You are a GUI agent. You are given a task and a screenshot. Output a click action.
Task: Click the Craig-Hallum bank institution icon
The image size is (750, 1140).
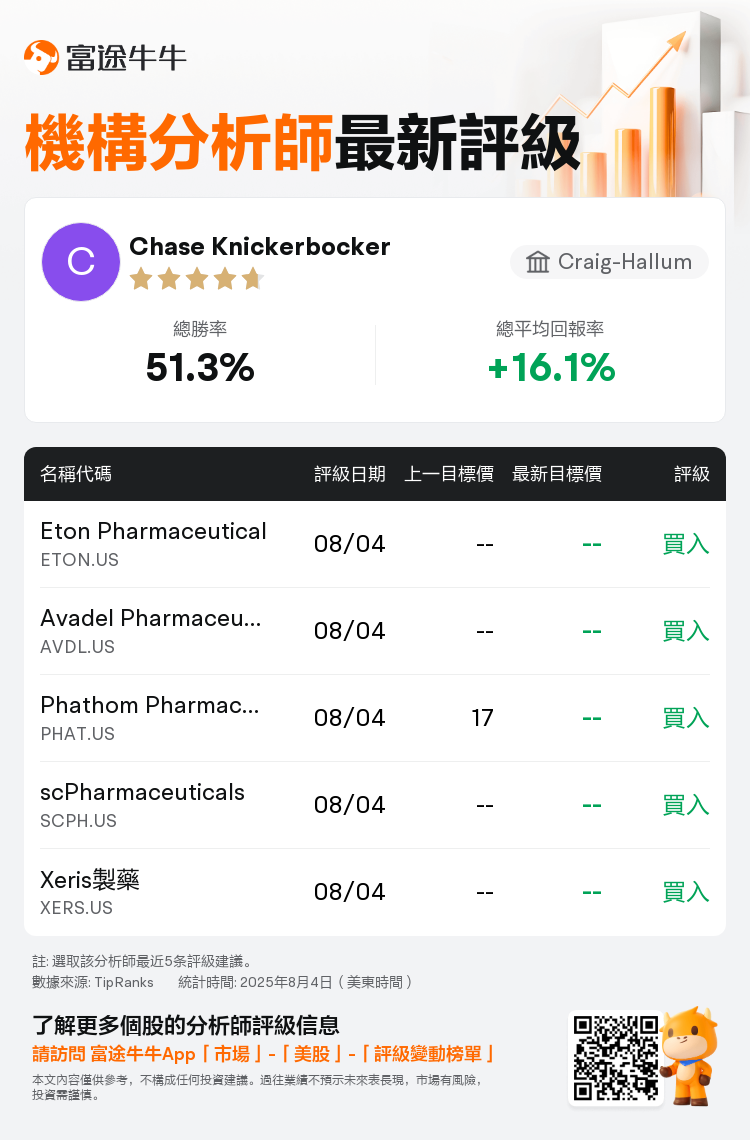pos(538,262)
